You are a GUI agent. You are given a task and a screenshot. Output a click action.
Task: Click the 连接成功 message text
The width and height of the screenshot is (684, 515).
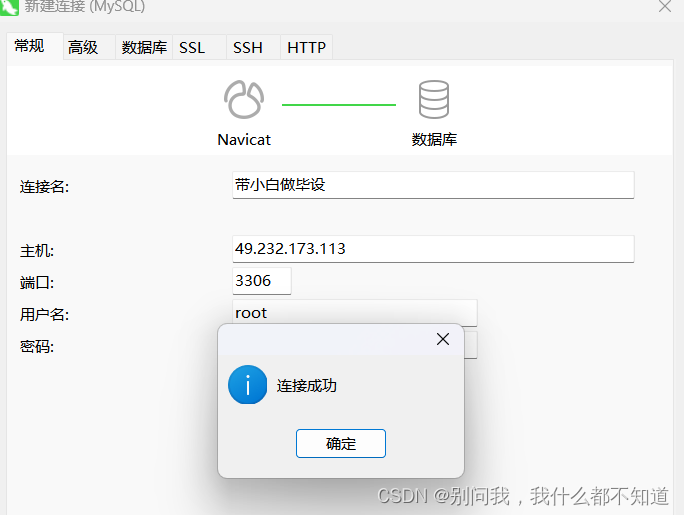point(307,385)
